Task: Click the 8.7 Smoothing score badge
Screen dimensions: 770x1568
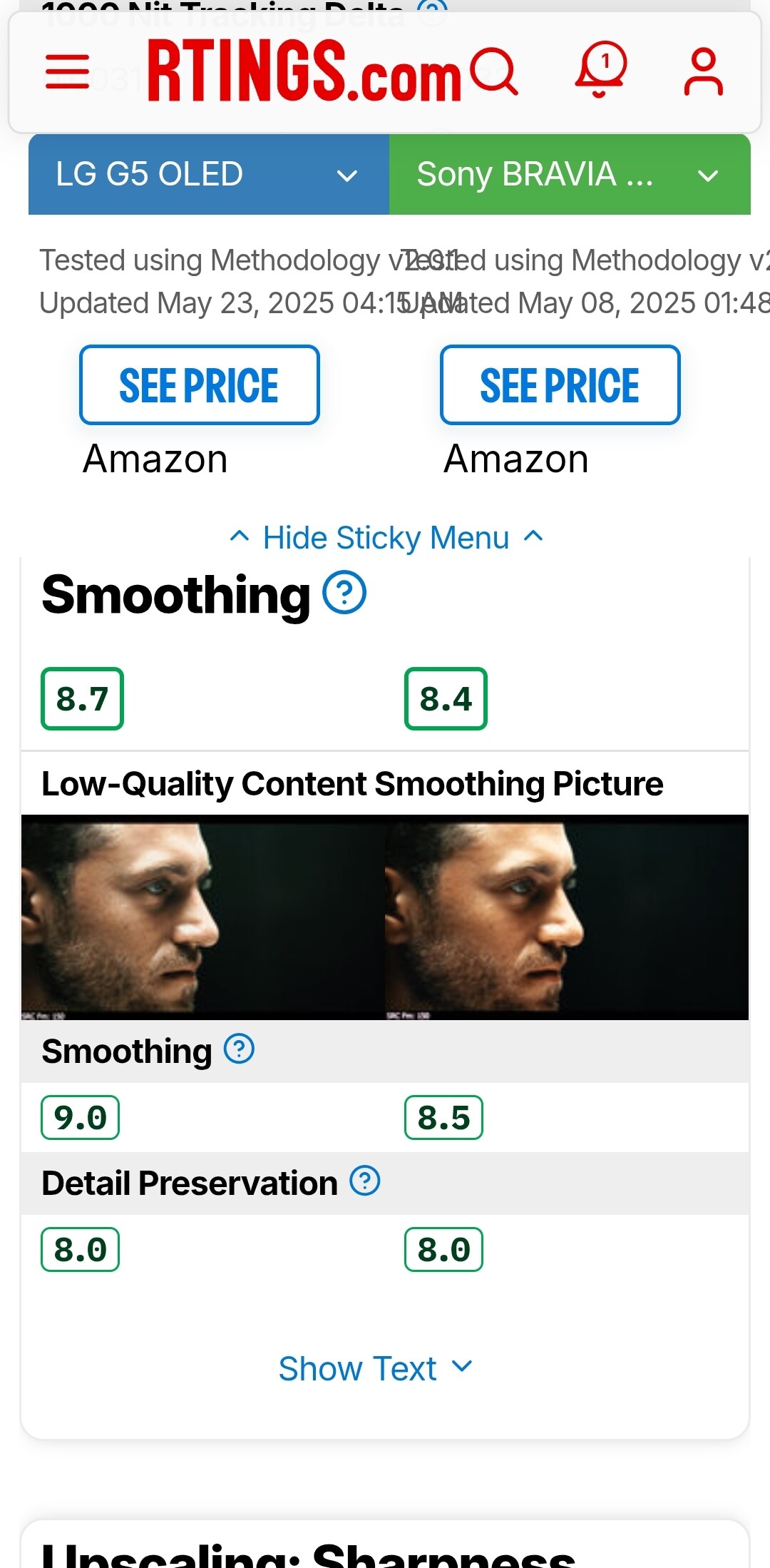Action: point(82,699)
